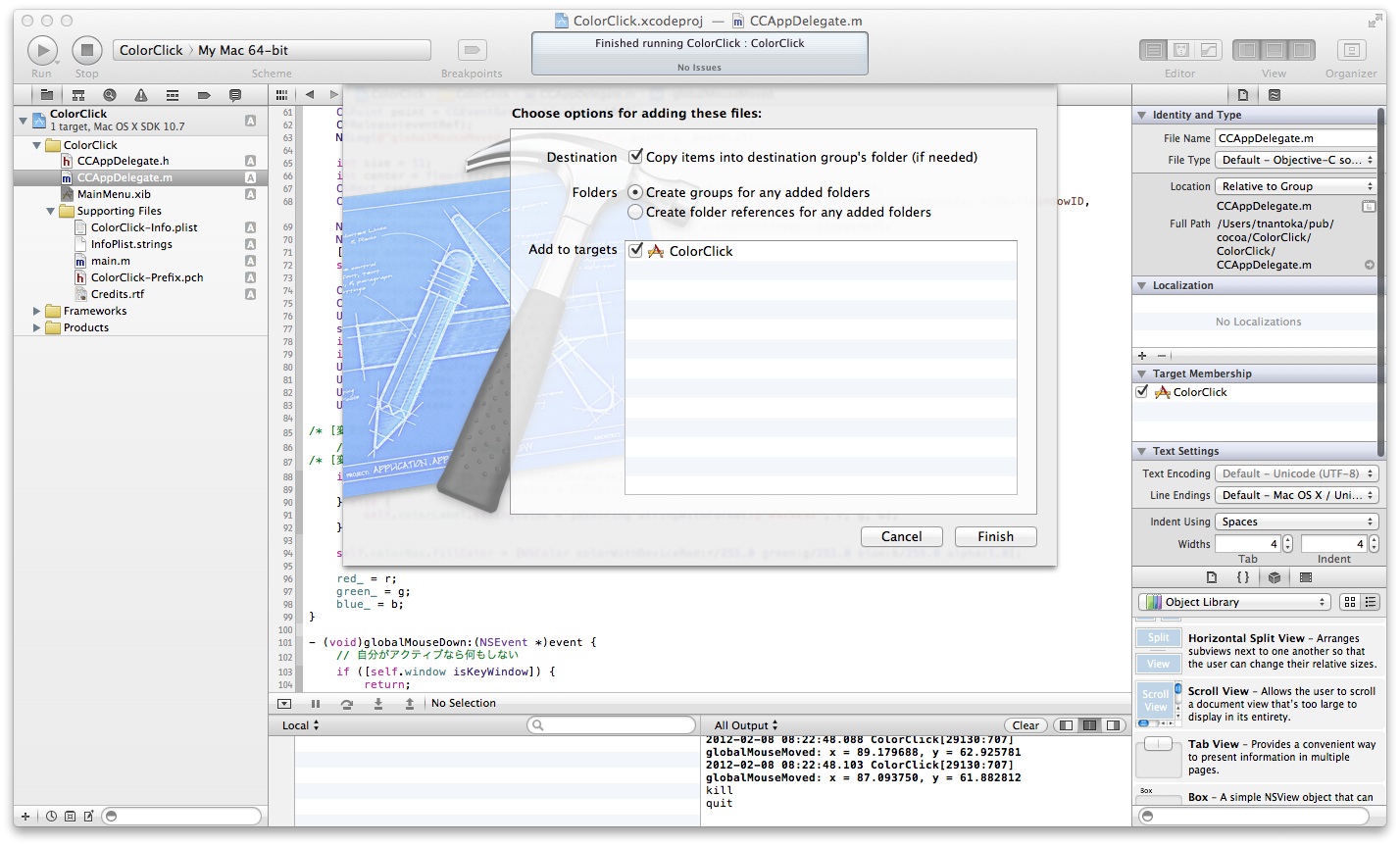Screen dimensions: 1400x846
Task: Clear the console output
Action: click(1025, 725)
